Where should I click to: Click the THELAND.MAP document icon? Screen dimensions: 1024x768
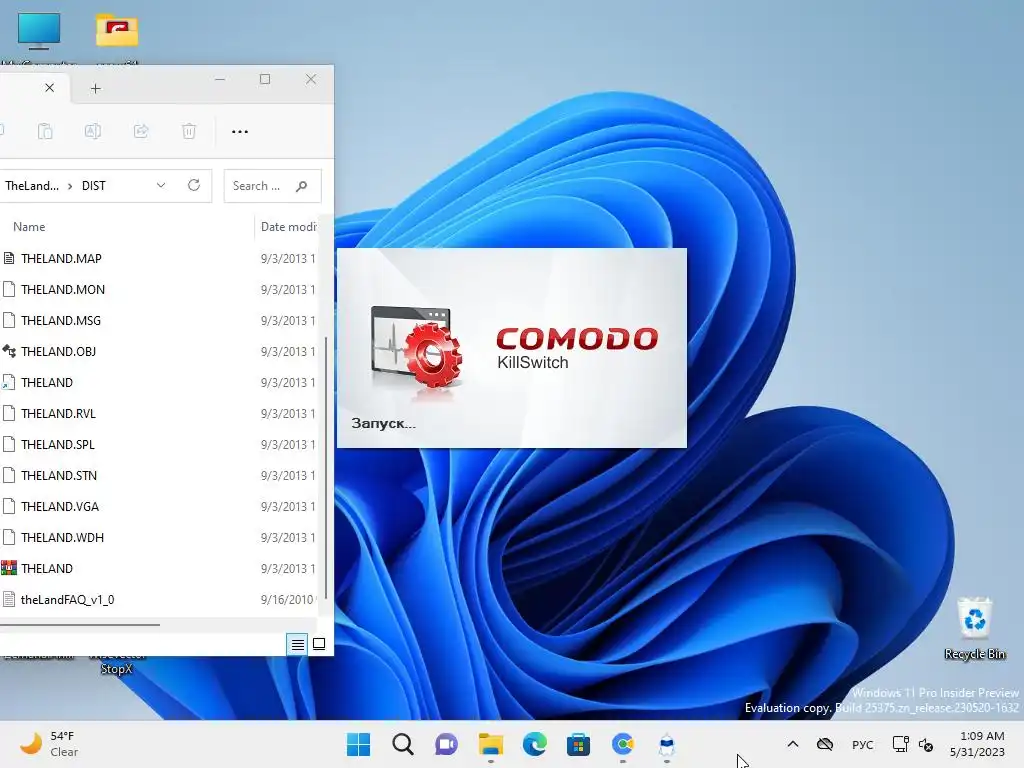coord(8,258)
